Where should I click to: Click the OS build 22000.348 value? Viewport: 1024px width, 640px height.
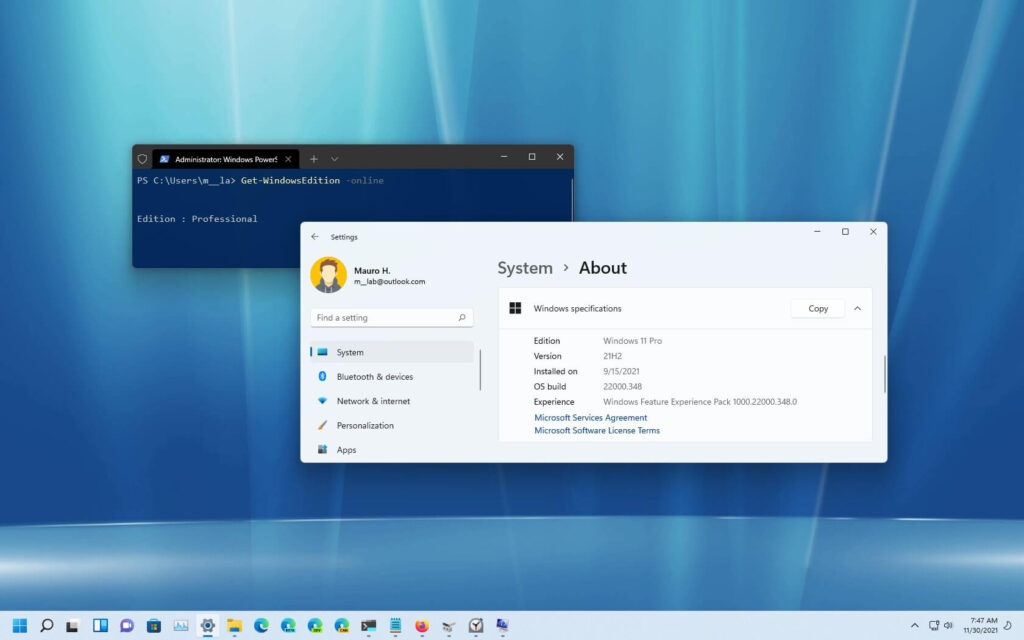click(x=622, y=387)
